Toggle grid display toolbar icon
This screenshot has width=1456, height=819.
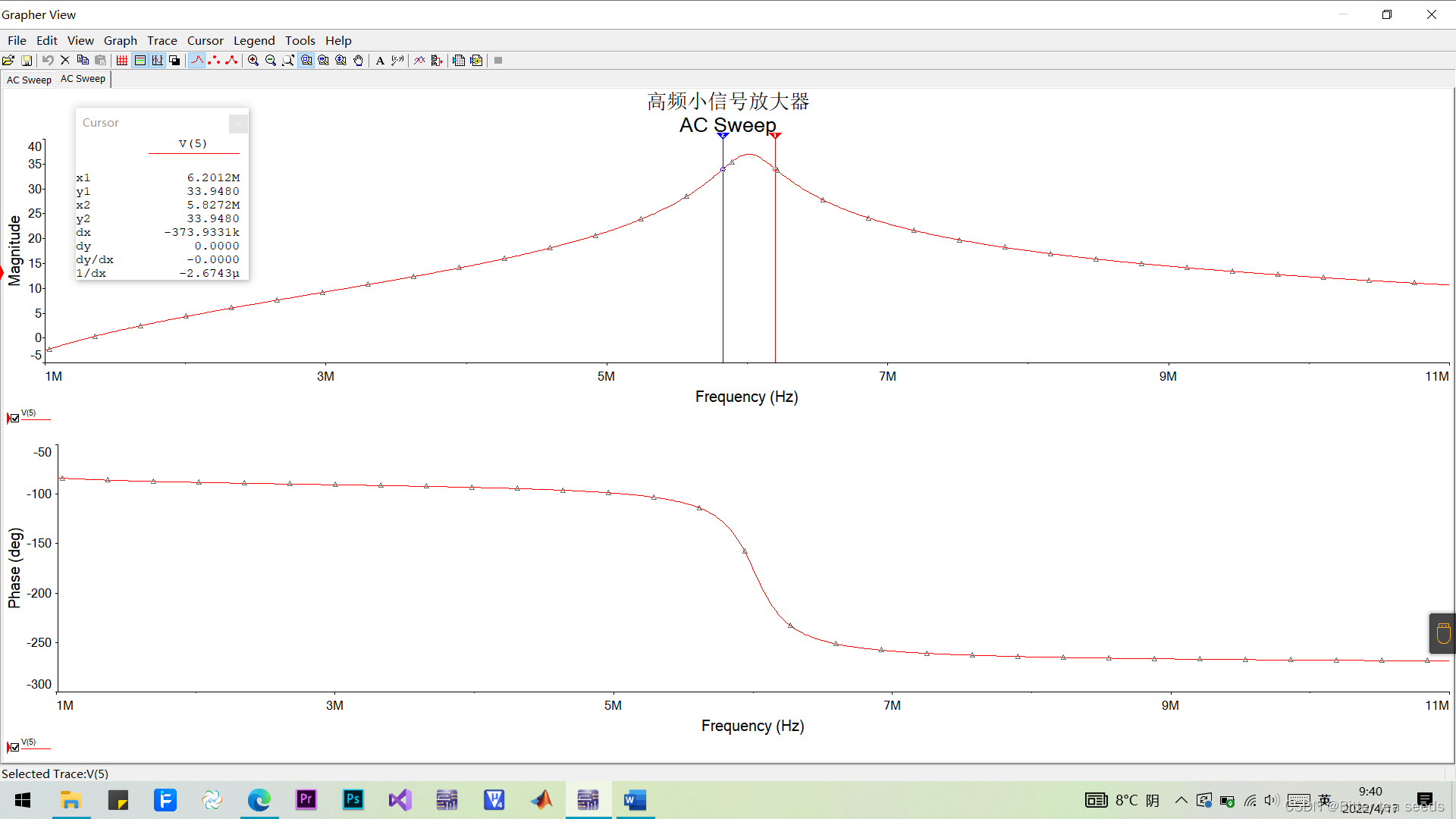(122, 61)
